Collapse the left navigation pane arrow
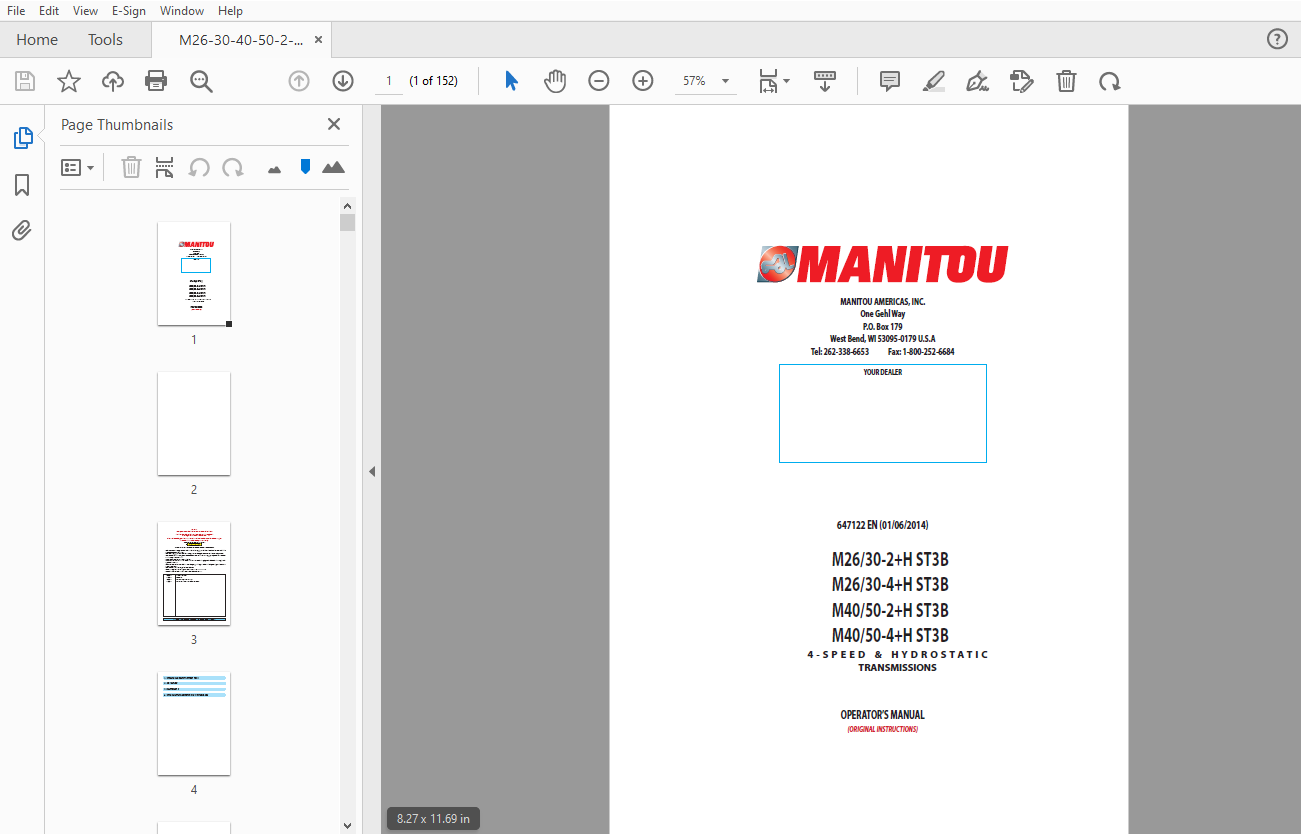The image size is (1301, 834). [372, 471]
